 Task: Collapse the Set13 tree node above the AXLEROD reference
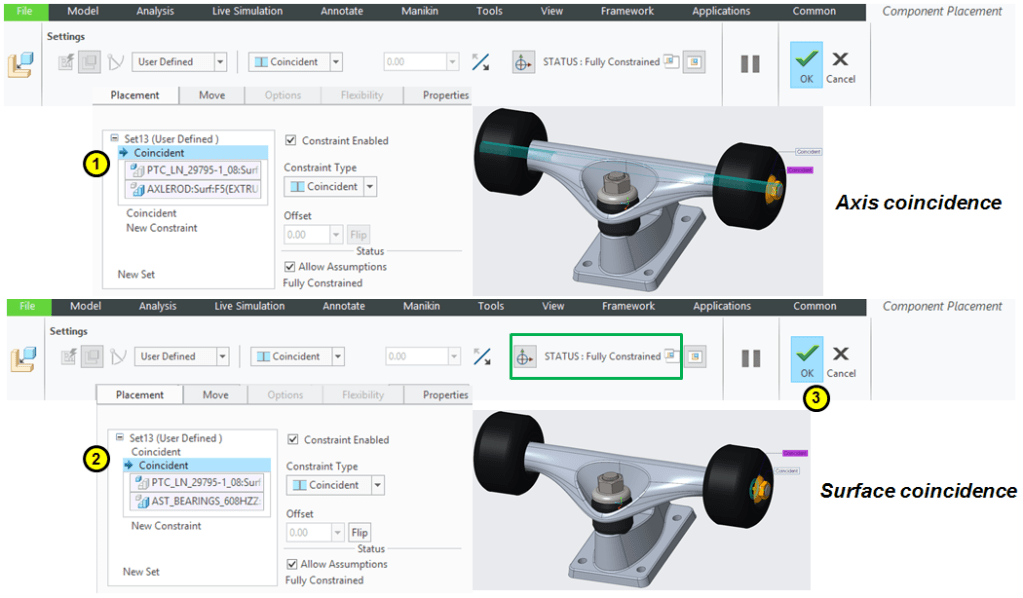pos(115,139)
